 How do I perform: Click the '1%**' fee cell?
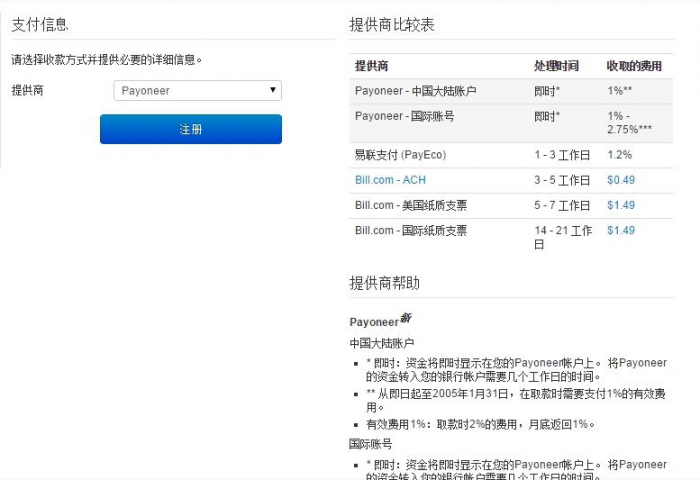[x=619, y=91]
